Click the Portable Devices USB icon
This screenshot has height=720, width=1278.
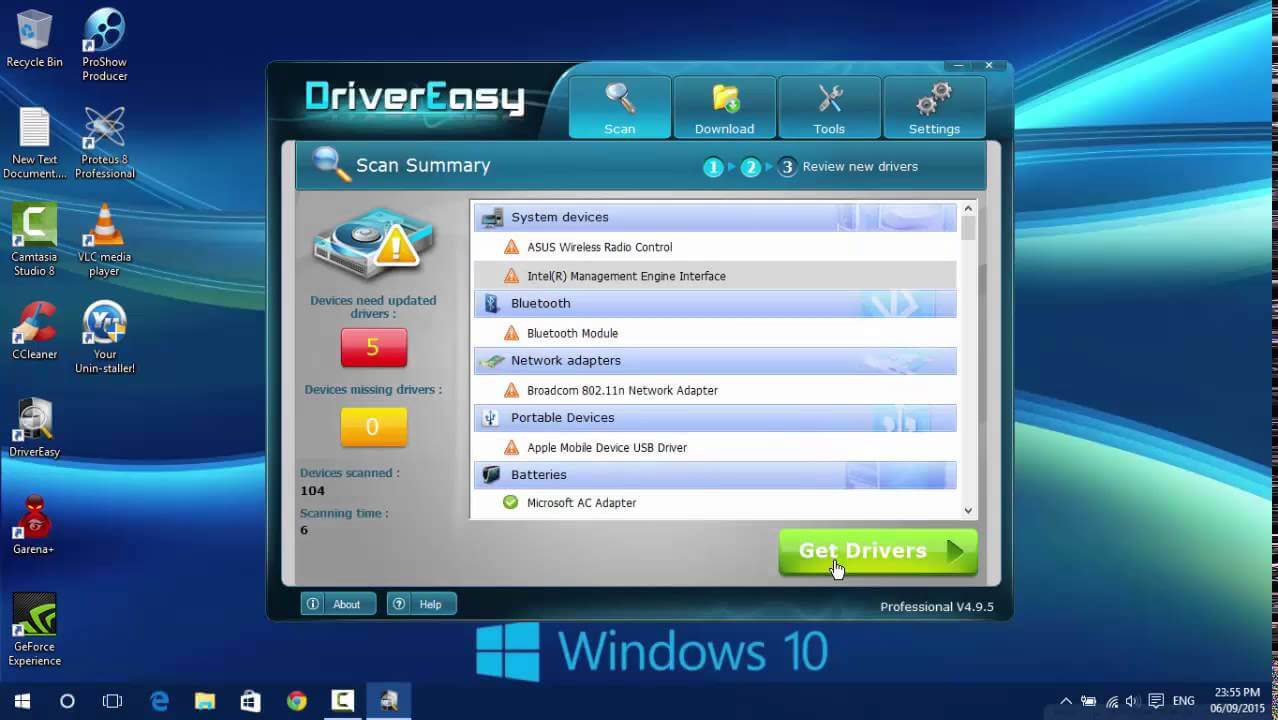coord(491,417)
